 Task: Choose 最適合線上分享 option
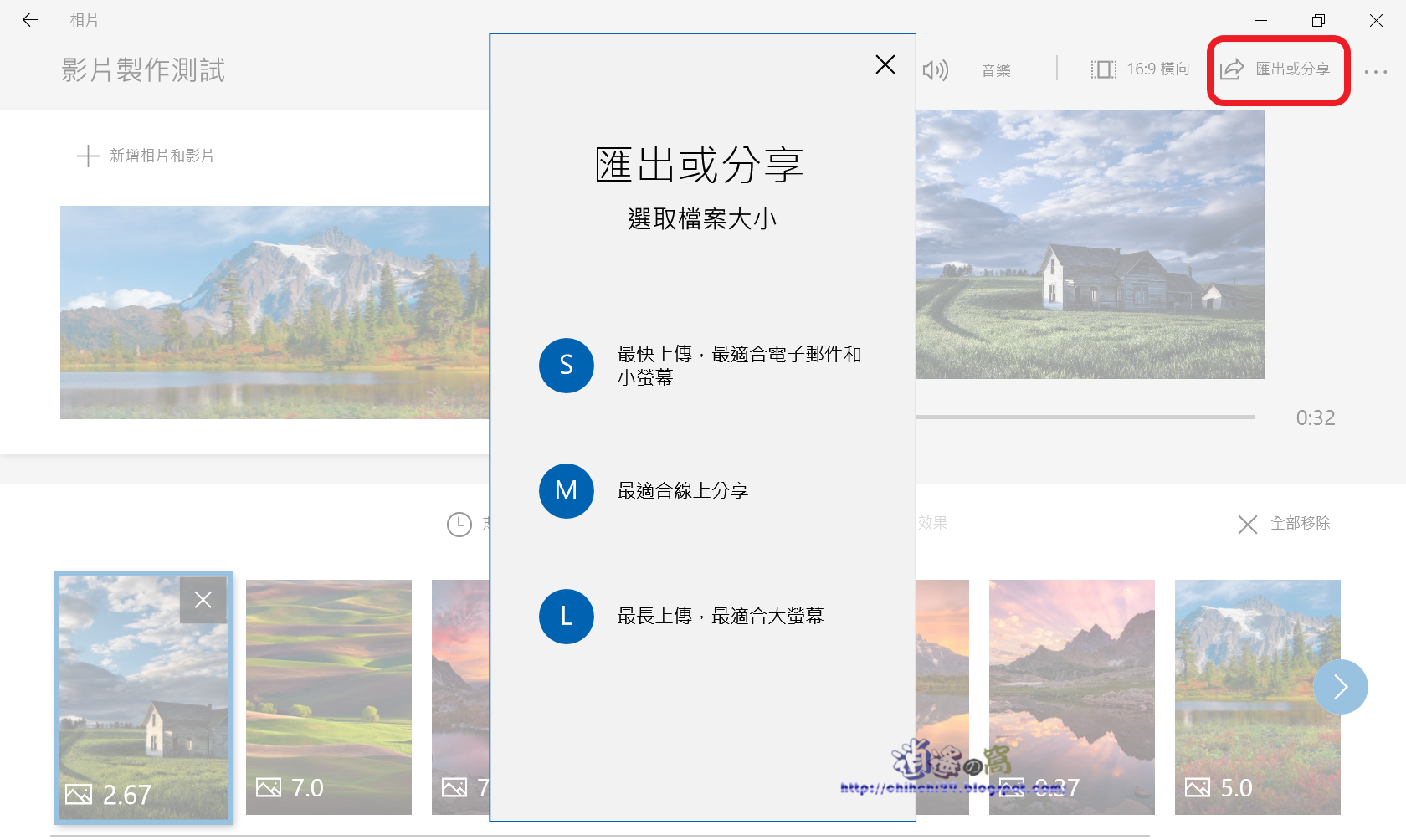pyautogui.click(x=683, y=491)
